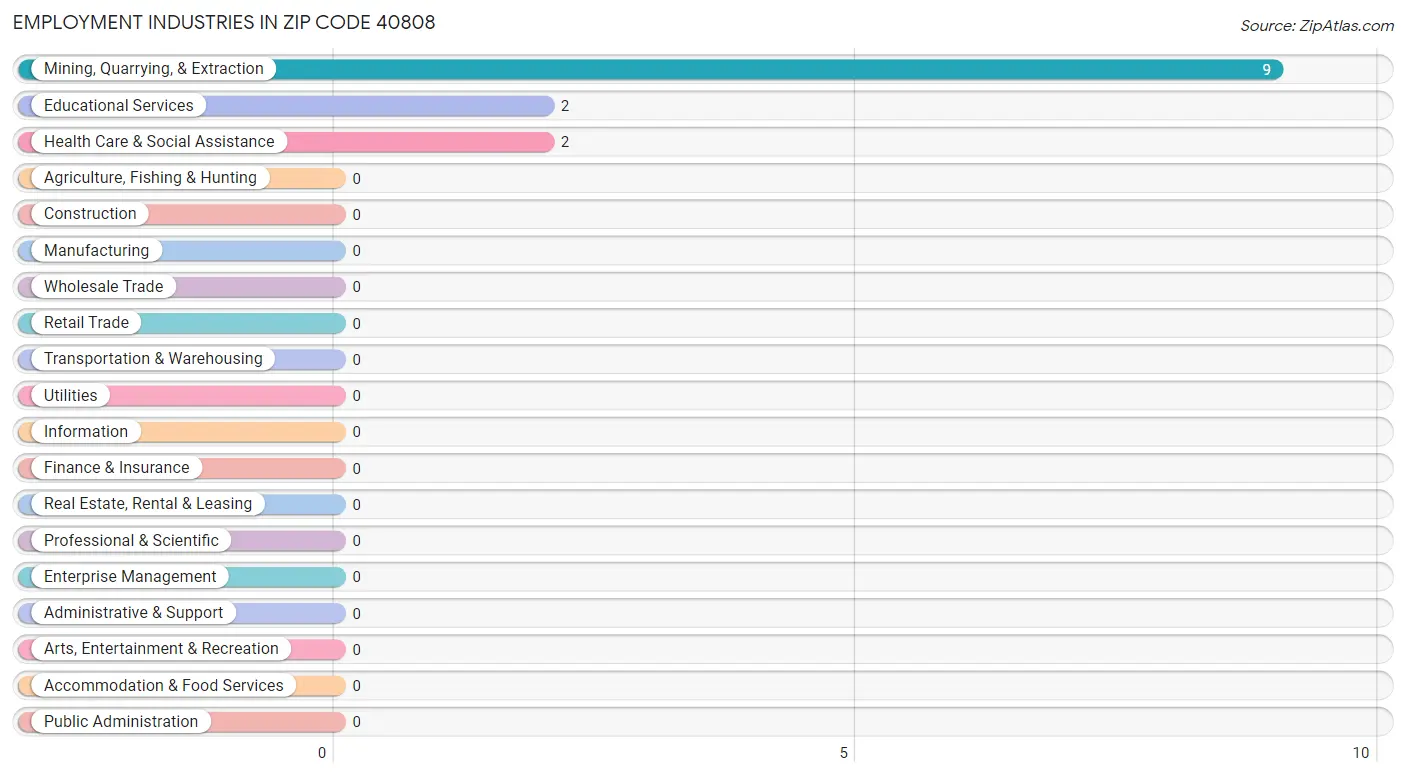Click the Mining, Quarrying, & Extraction label
This screenshot has height=776, width=1406.
point(154,69)
